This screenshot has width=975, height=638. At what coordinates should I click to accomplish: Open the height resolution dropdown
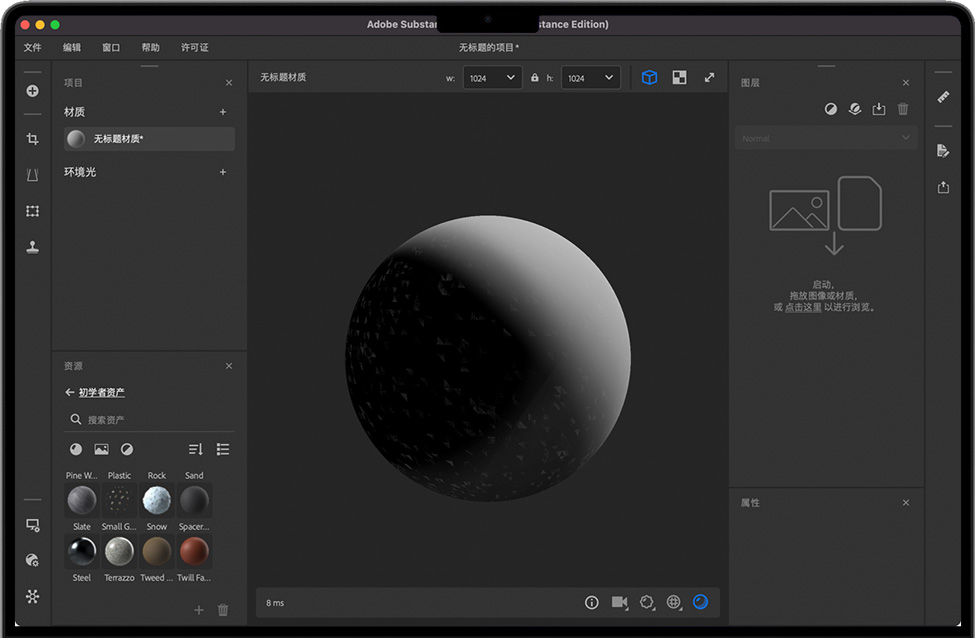590,78
